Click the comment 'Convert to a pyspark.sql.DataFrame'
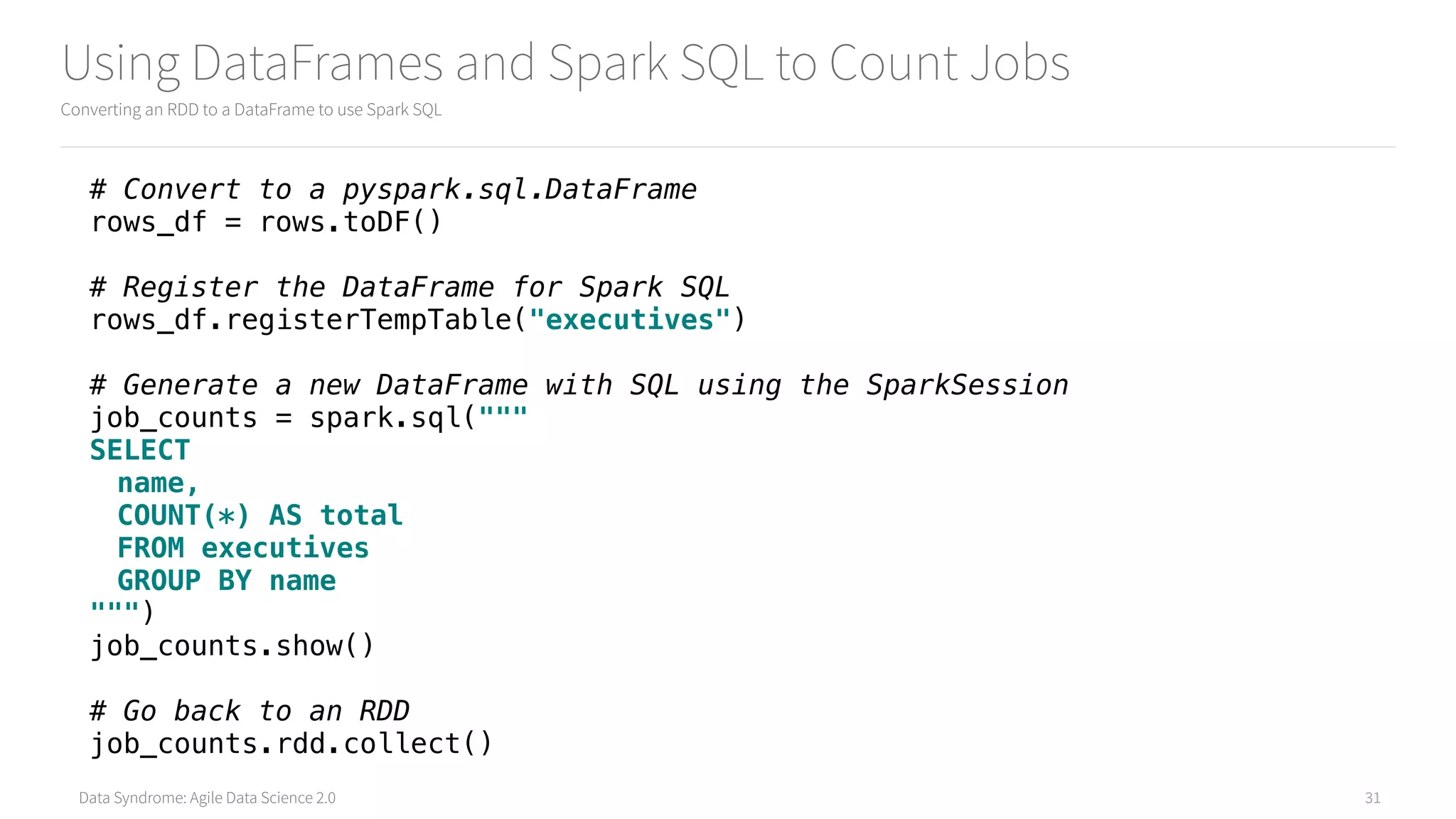 tap(393, 190)
